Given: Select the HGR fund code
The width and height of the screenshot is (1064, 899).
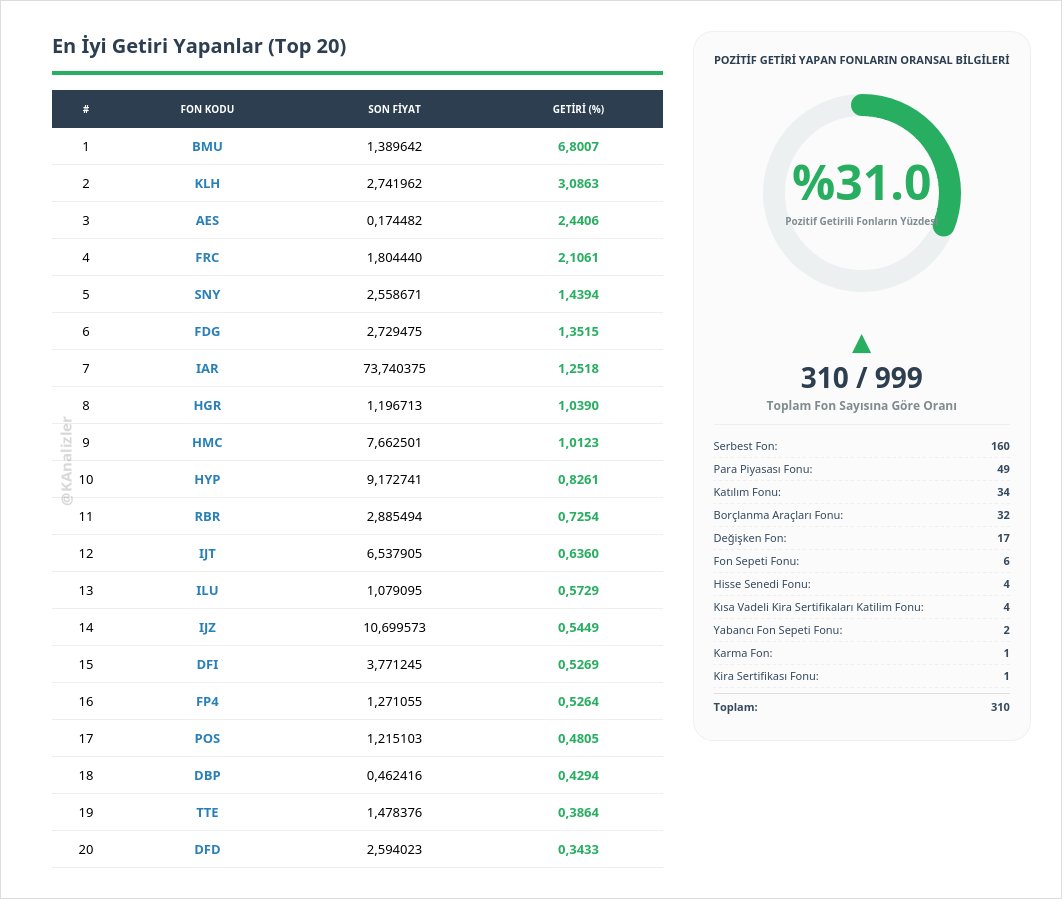Looking at the screenshot, I should [x=207, y=405].
